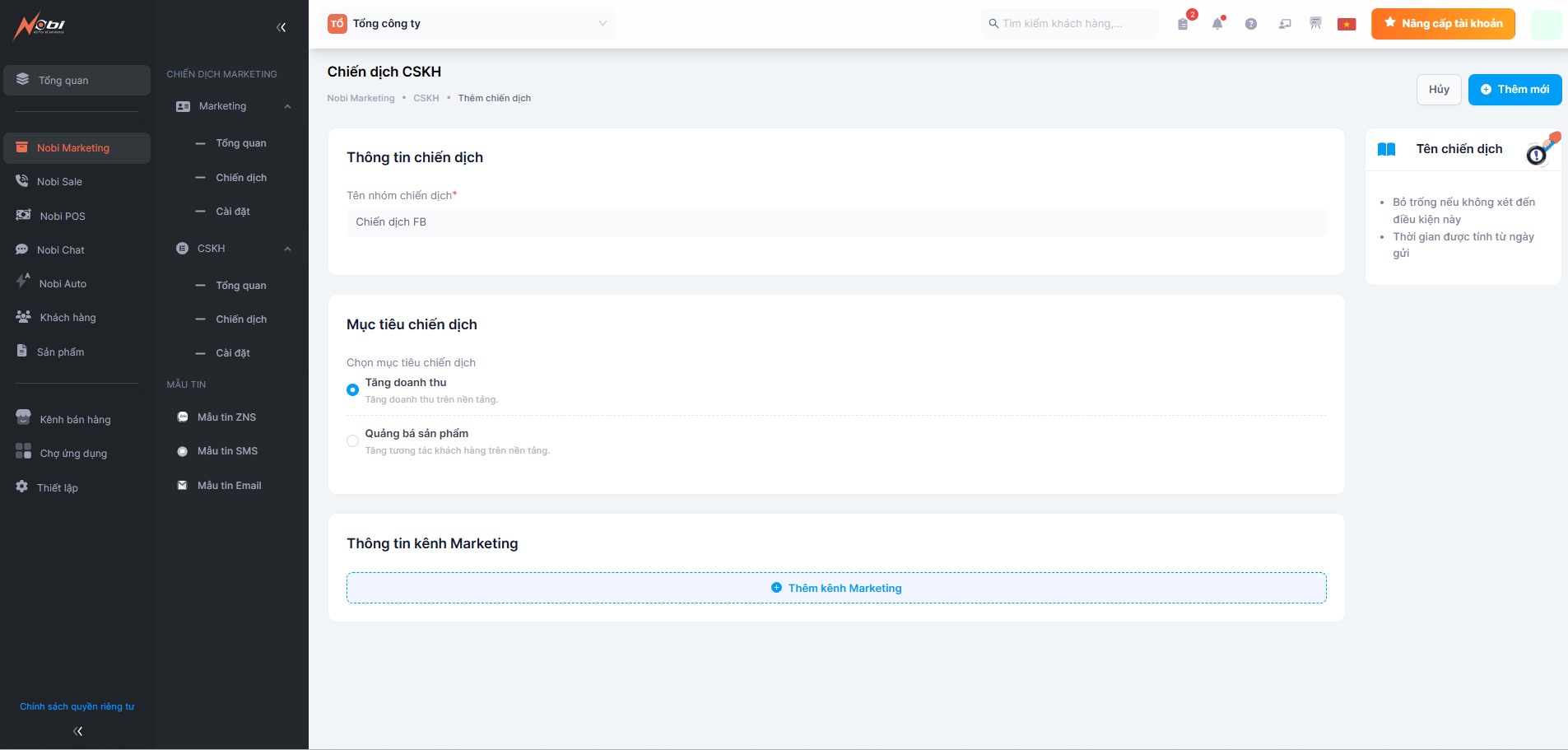Open Nobi Sale in the main sidebar
Viewport: 1568px width, 750px height.
(x=59, y=182)
